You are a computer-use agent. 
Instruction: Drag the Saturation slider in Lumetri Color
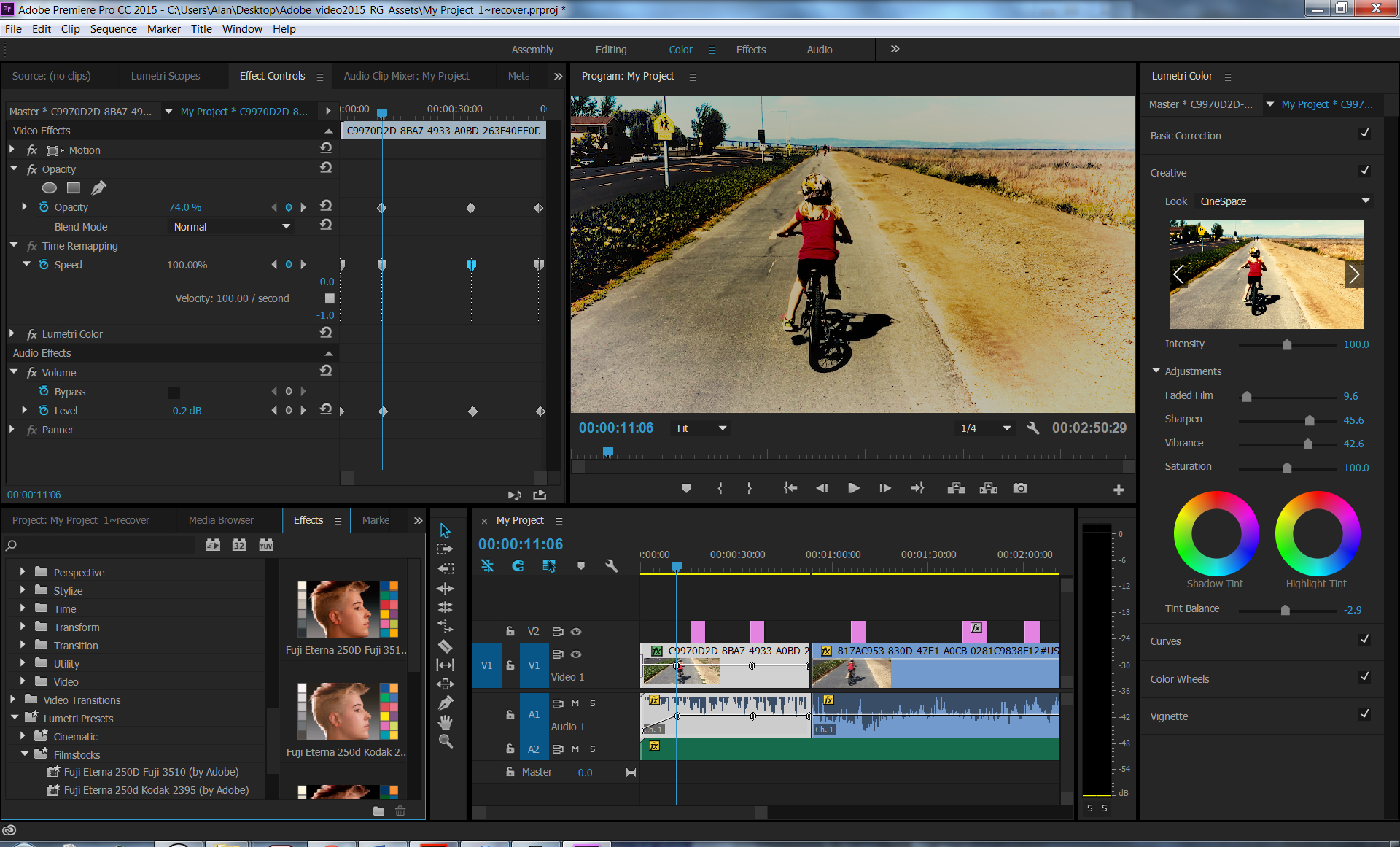tap(1283, 470)
